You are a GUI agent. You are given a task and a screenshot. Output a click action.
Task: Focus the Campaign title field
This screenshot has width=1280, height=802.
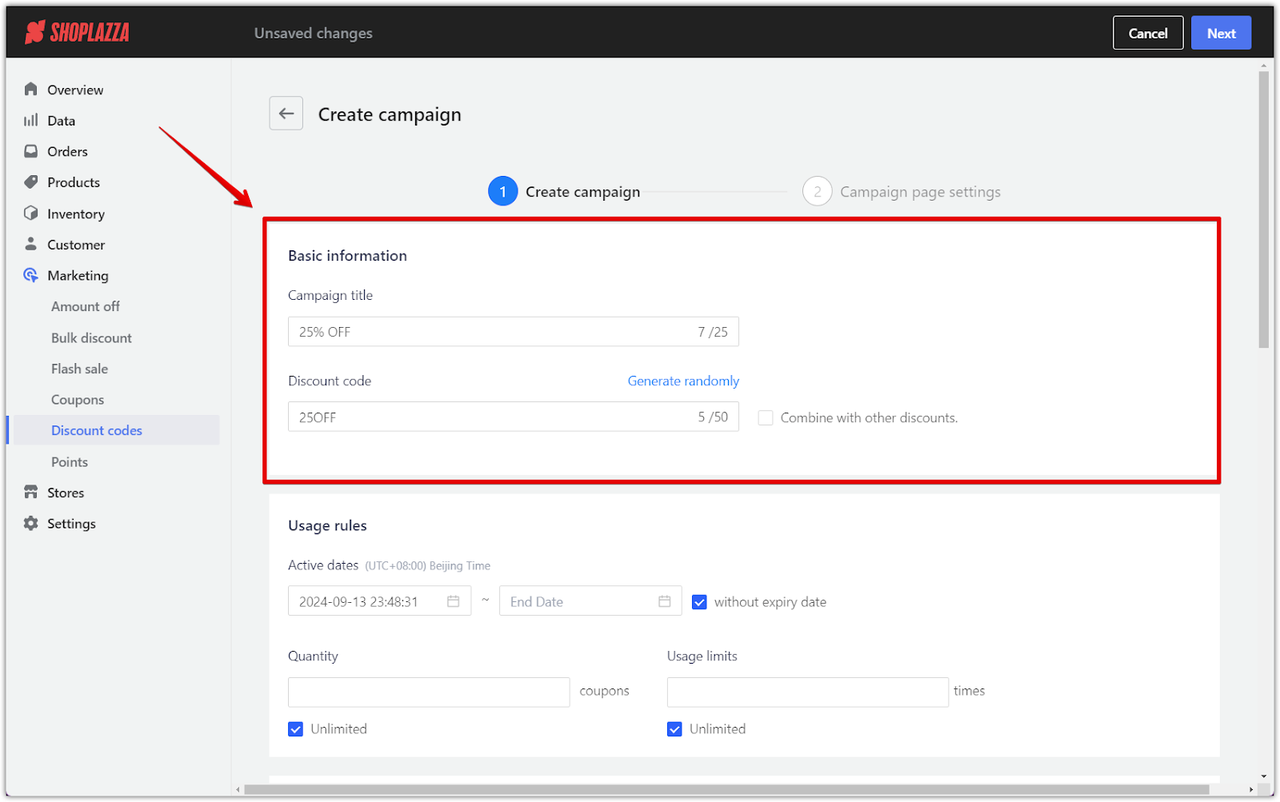click(x=513, y=332)
